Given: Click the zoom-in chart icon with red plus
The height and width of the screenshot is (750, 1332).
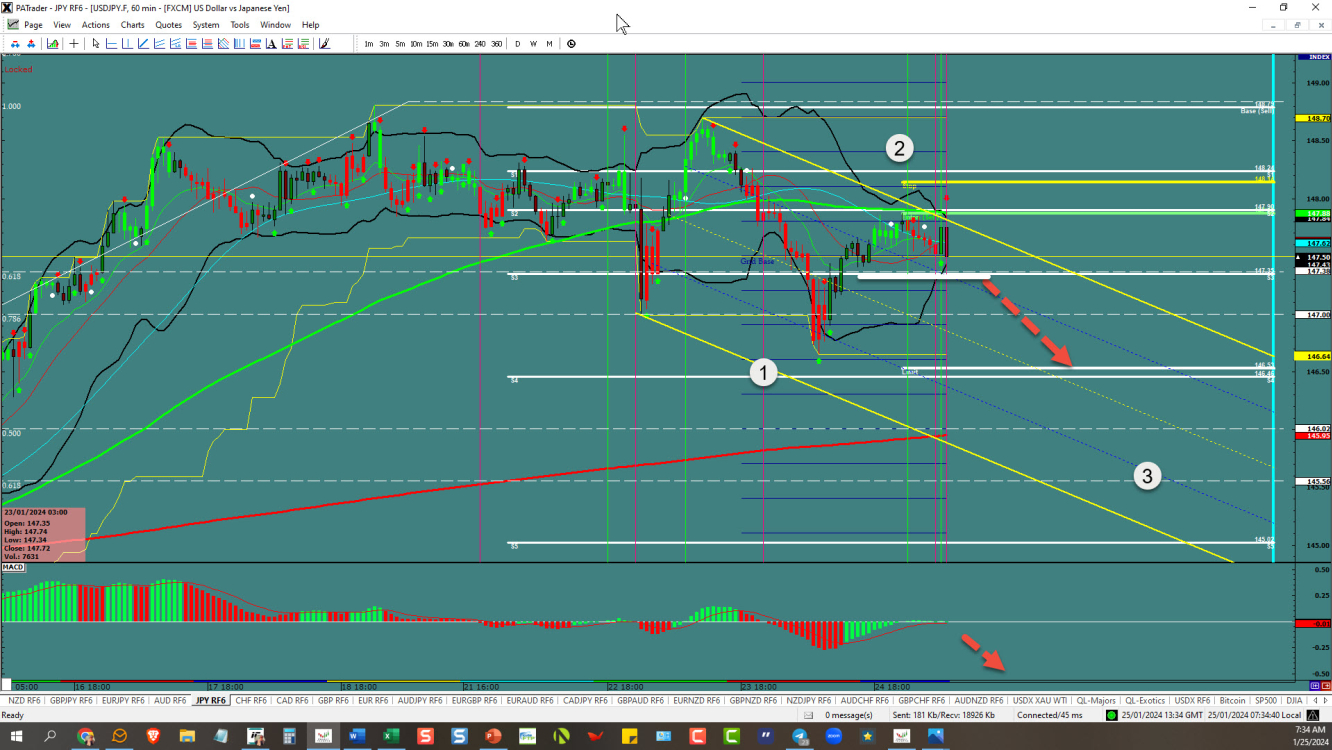Looking at the screenshot, I should 31,44.
